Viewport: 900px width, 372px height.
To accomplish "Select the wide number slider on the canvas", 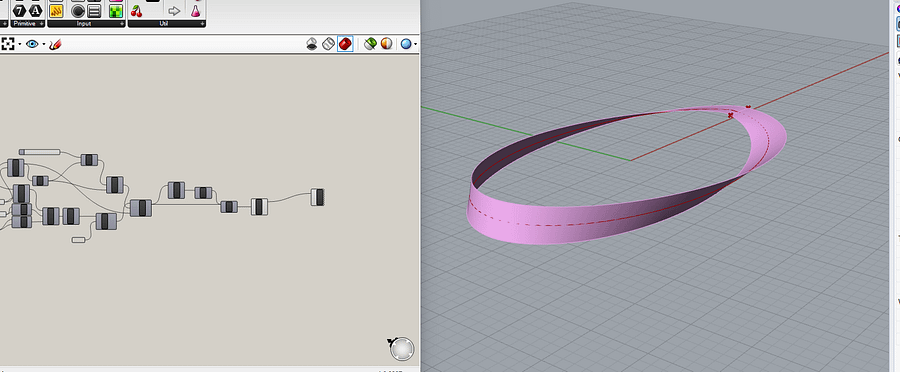I will pos(40,152).
